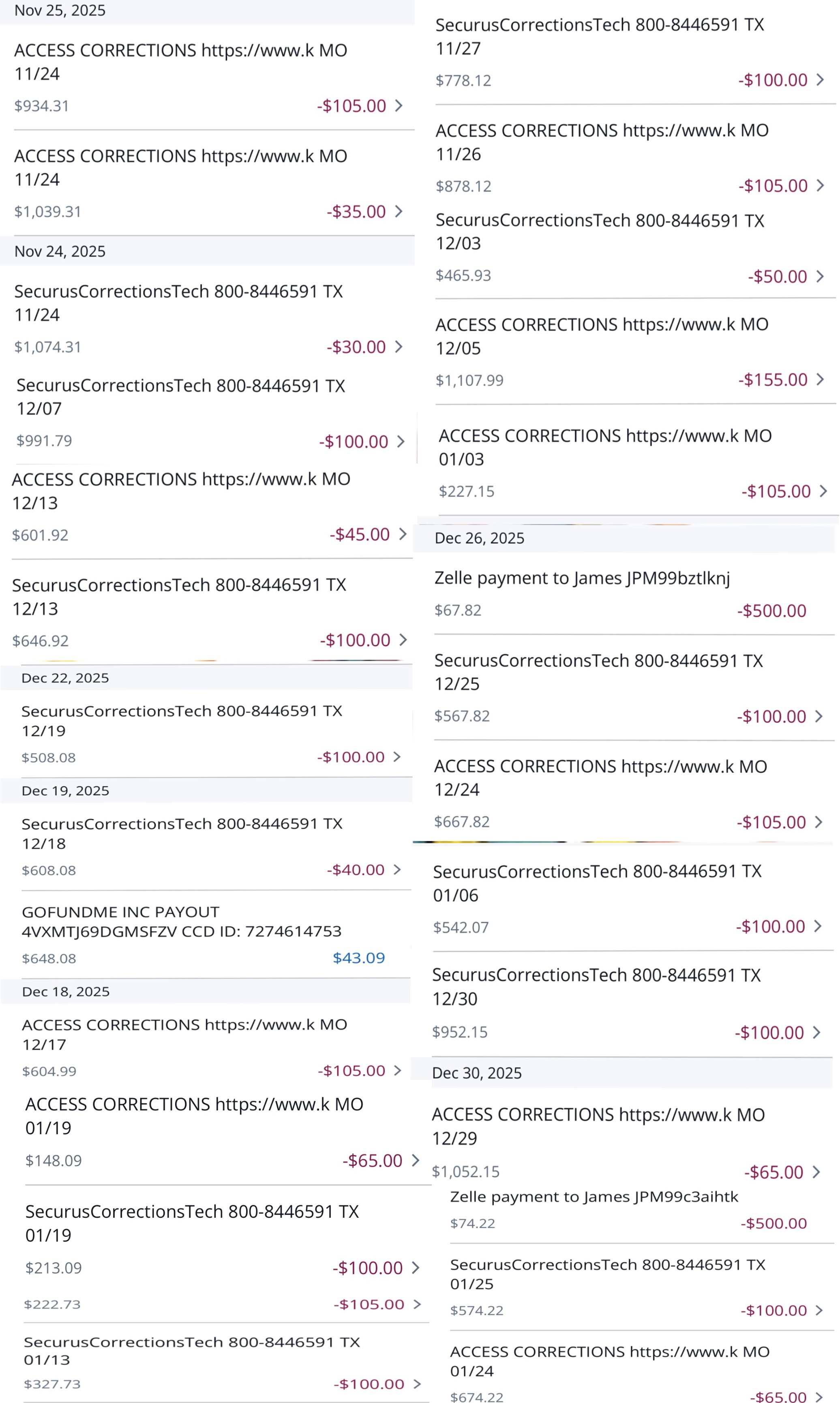
Task: View the SecurusCorrectionsTech 01/06 transaction
Action: pos(597,883)
